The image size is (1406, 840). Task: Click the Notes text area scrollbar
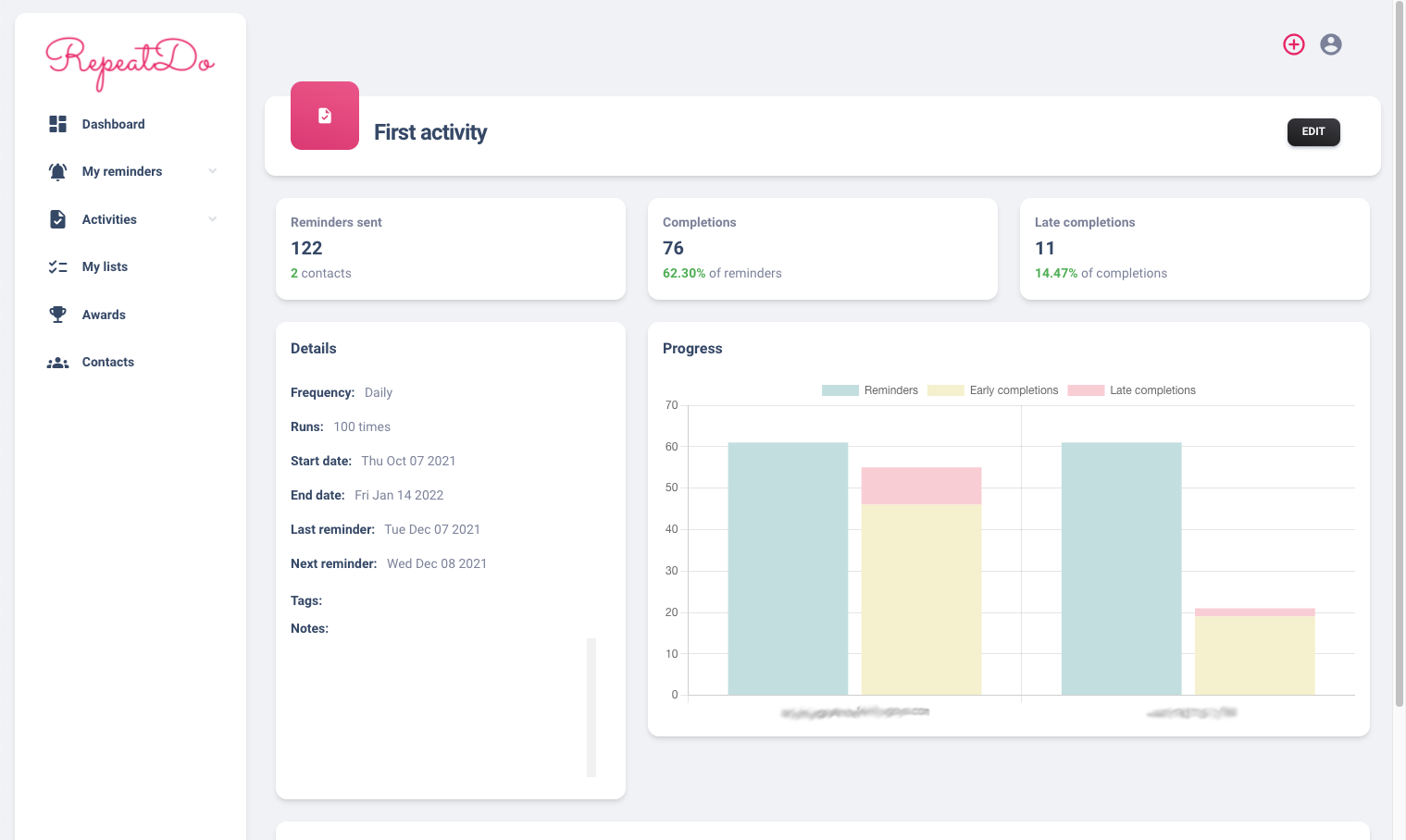click(x=591, y=708)
